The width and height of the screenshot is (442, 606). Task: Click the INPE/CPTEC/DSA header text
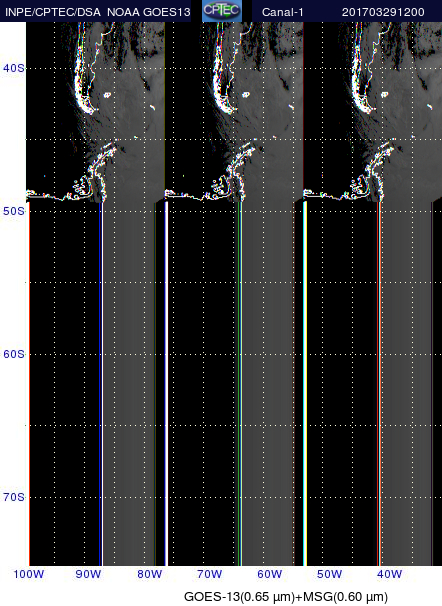pyautogui.click(x=53, y=12)
